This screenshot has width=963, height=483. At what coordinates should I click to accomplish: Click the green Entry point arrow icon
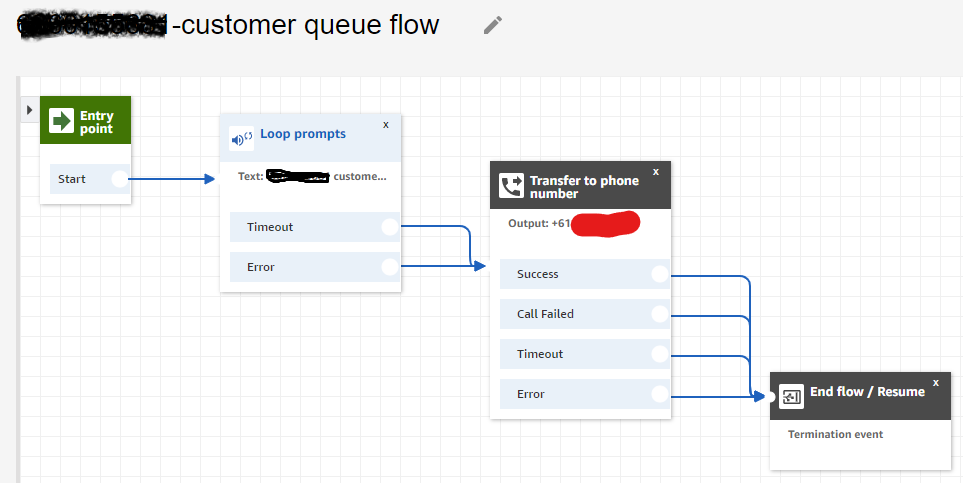61,121
